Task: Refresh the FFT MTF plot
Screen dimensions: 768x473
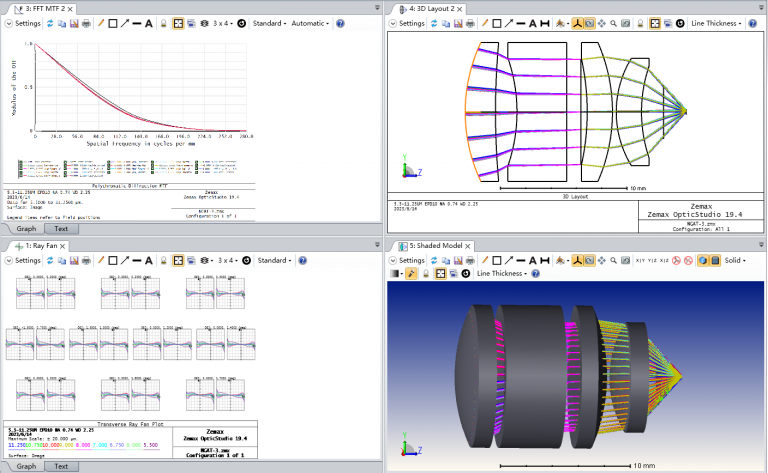Action: (50, 23)
